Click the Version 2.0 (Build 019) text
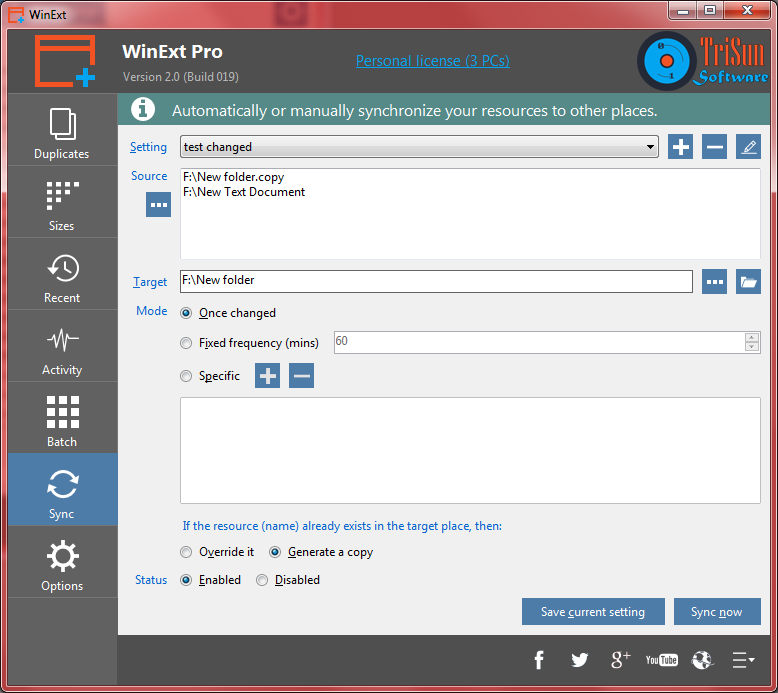 tap(181, 77)
